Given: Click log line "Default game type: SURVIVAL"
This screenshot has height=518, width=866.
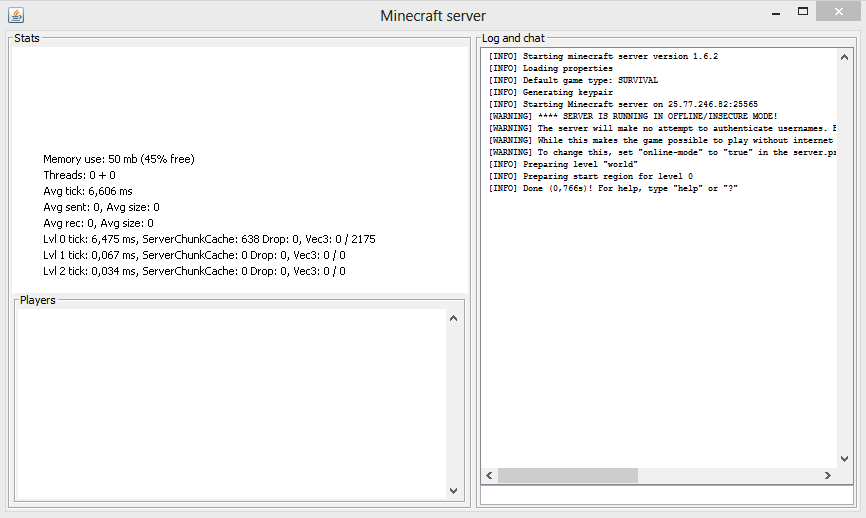Looking at the screenshot, I should [573, 81].
